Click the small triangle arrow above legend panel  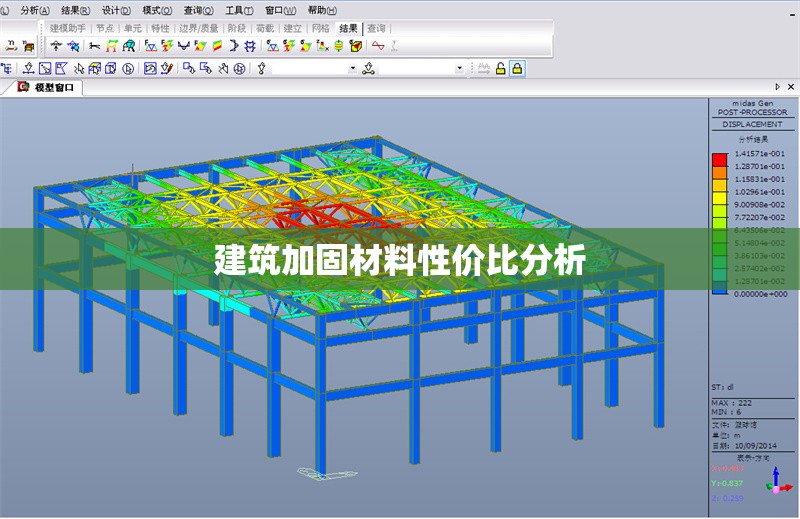tap(777, 88)
